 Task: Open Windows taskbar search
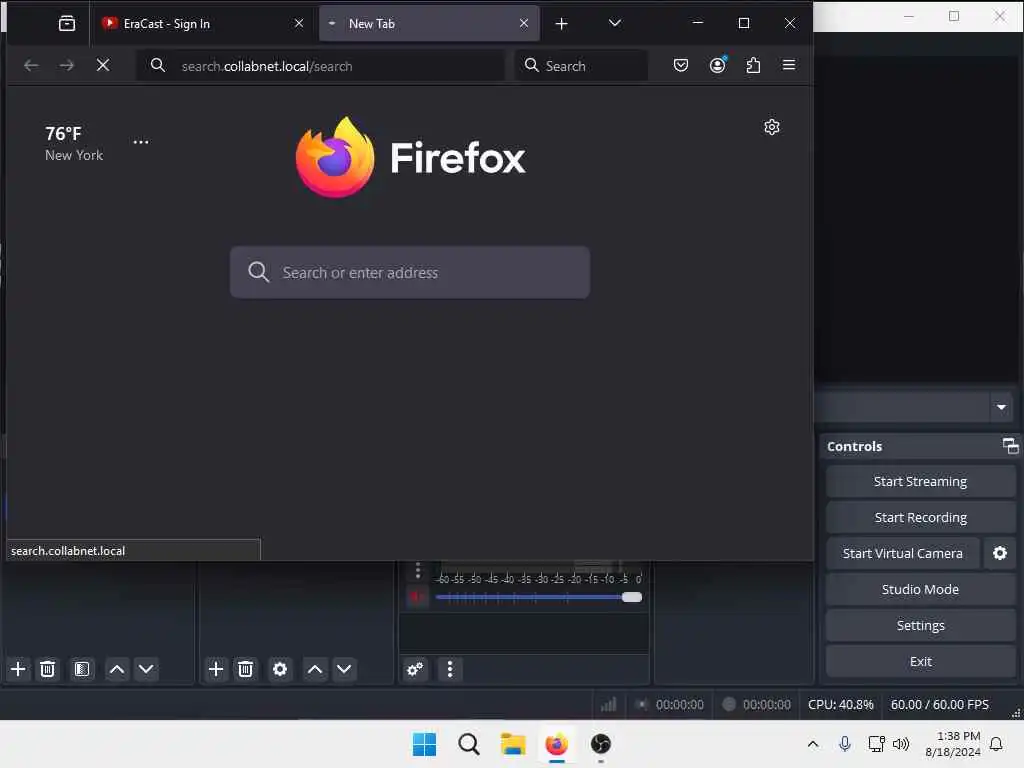coord(468,744)
